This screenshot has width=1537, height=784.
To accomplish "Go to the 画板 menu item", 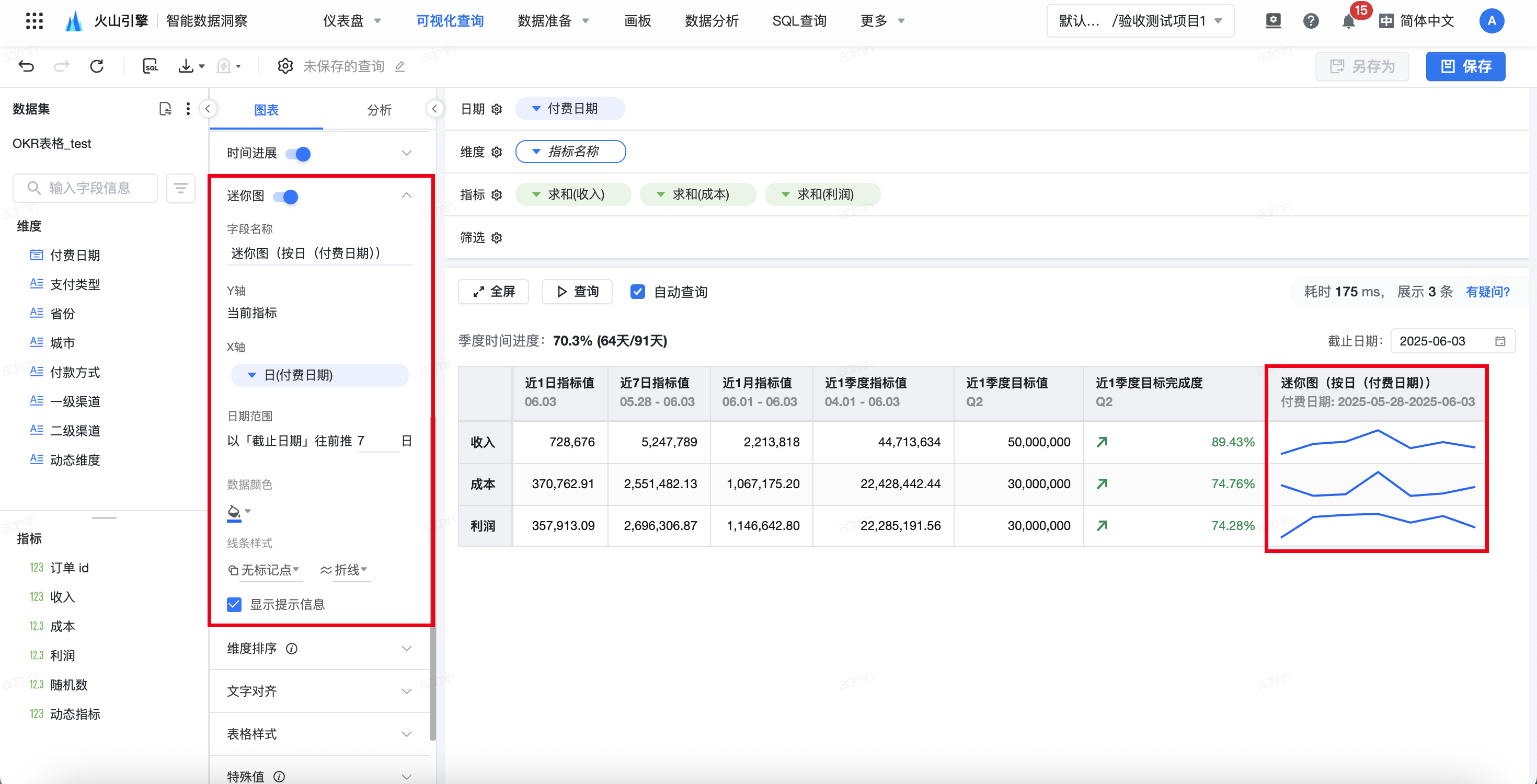I will pyautogui.click(x=637, y=21).
